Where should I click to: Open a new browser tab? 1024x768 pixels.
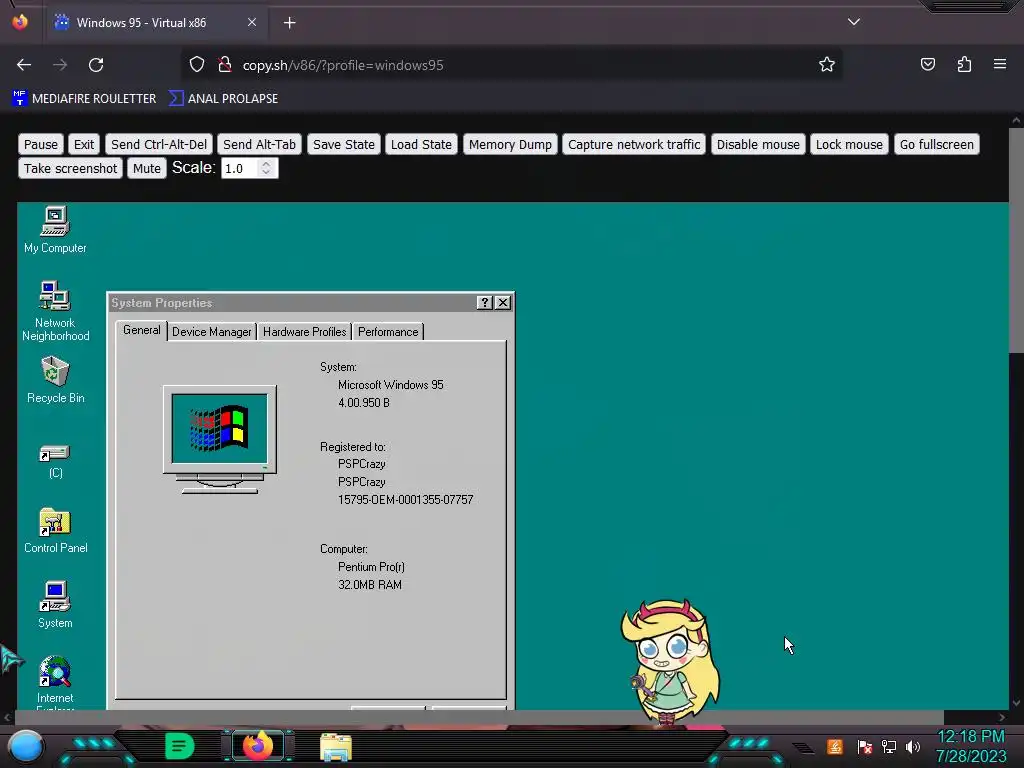point(289,23)
